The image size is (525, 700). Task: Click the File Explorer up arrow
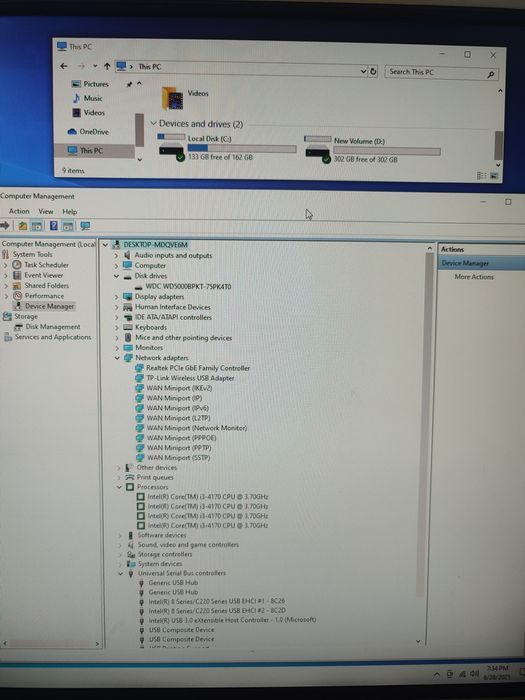point(107,67)
